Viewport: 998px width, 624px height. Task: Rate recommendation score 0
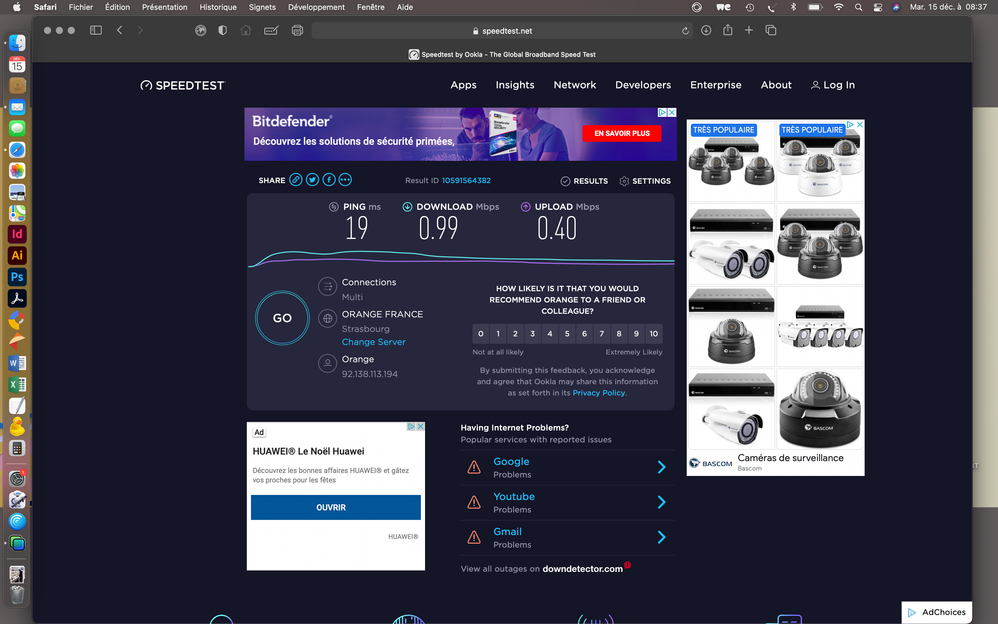(481, 334)
